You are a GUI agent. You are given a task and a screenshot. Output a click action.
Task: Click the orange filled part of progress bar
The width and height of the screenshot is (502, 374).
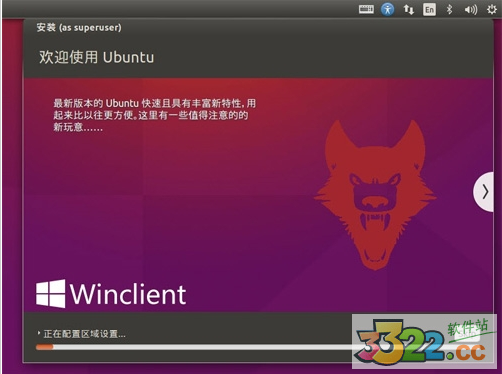coord(45,347)
